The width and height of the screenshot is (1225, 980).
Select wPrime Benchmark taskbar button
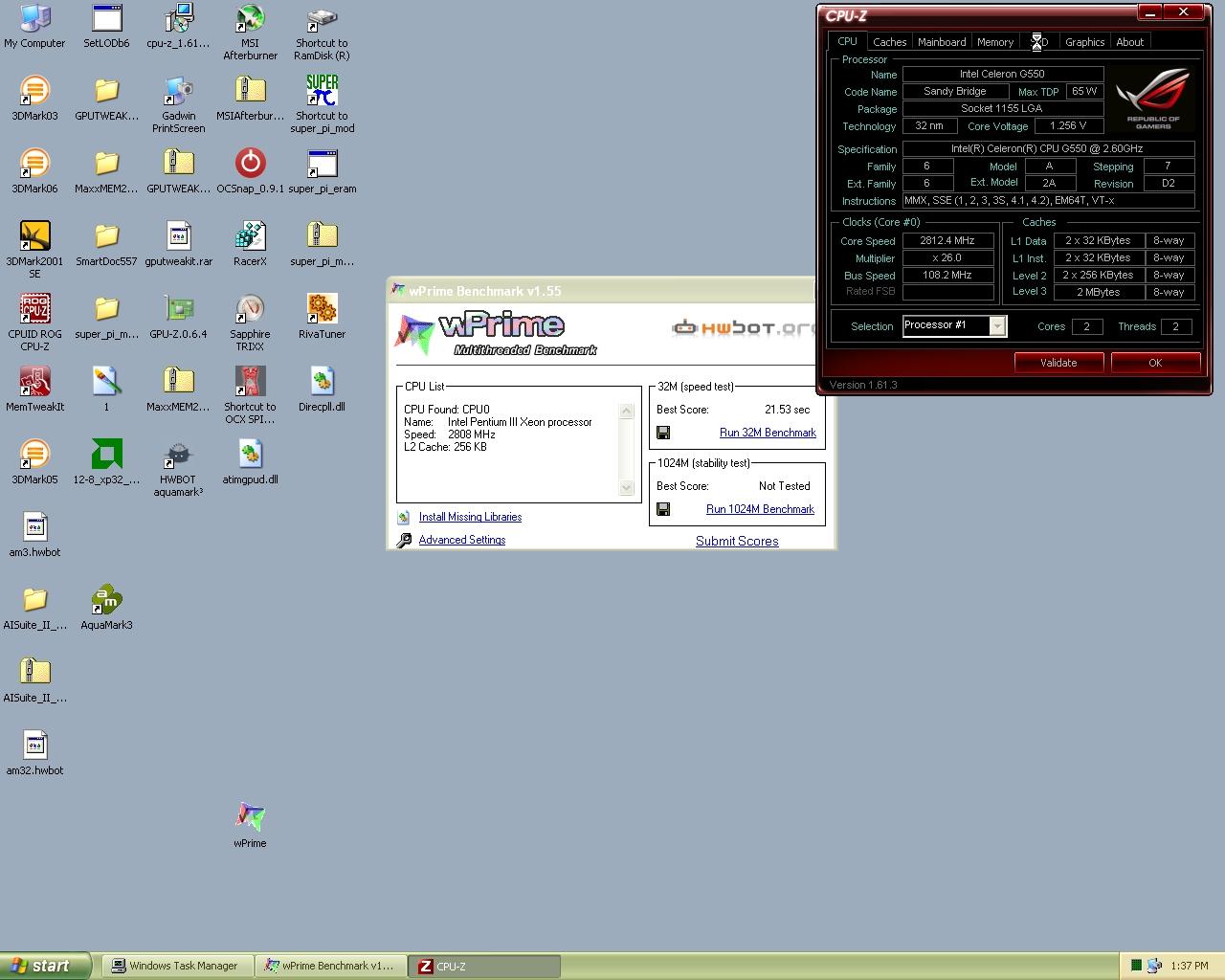coord(330,966)
